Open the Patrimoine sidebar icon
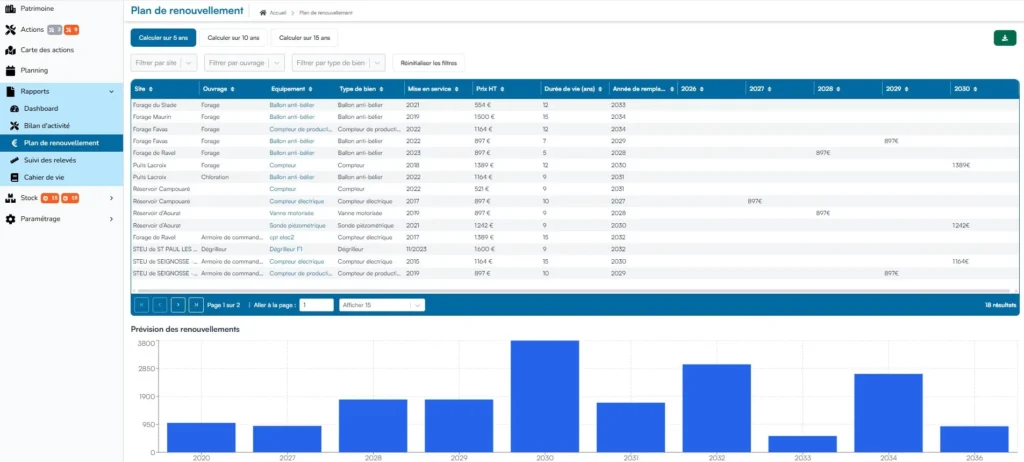The image size is (1024, 462). (x=10, y=8)
